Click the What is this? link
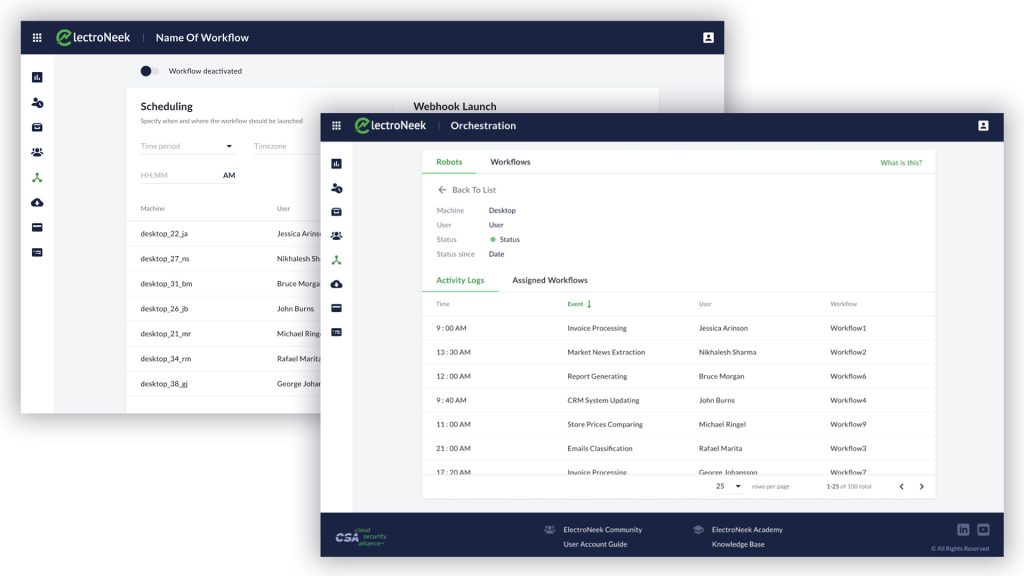This screenshot has width=1024, height=576. tap(901, 163)
